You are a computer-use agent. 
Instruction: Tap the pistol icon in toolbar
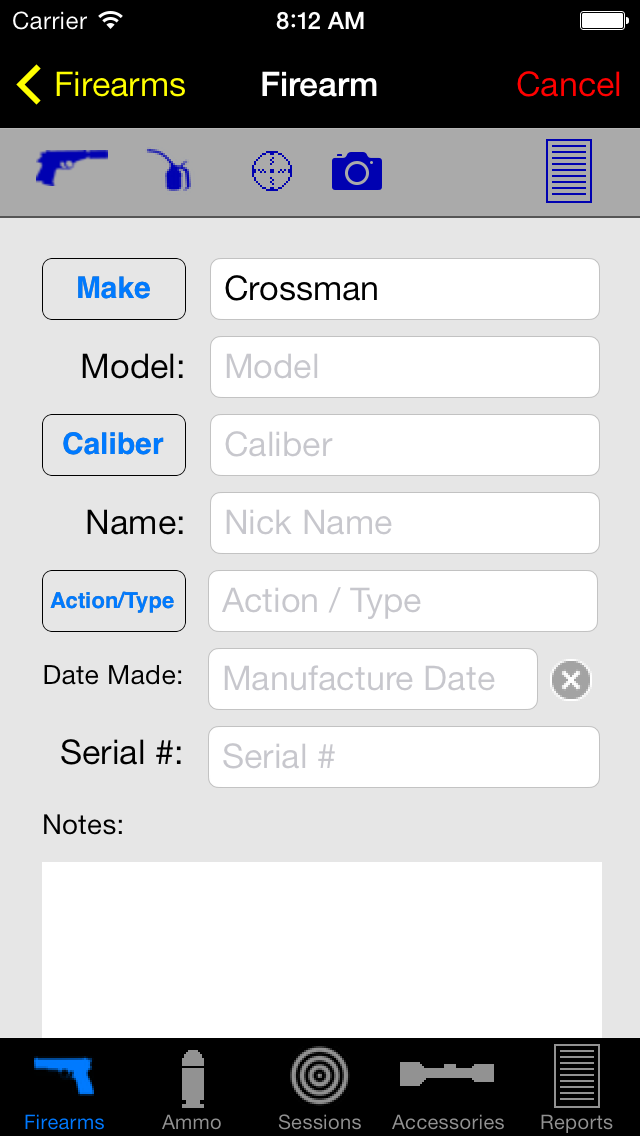point(71,168)
